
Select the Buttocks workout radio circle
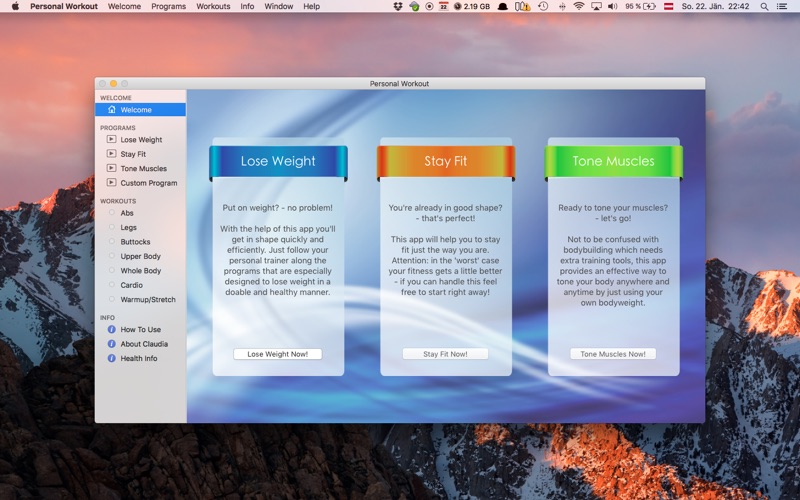click(x=111, y=241)
